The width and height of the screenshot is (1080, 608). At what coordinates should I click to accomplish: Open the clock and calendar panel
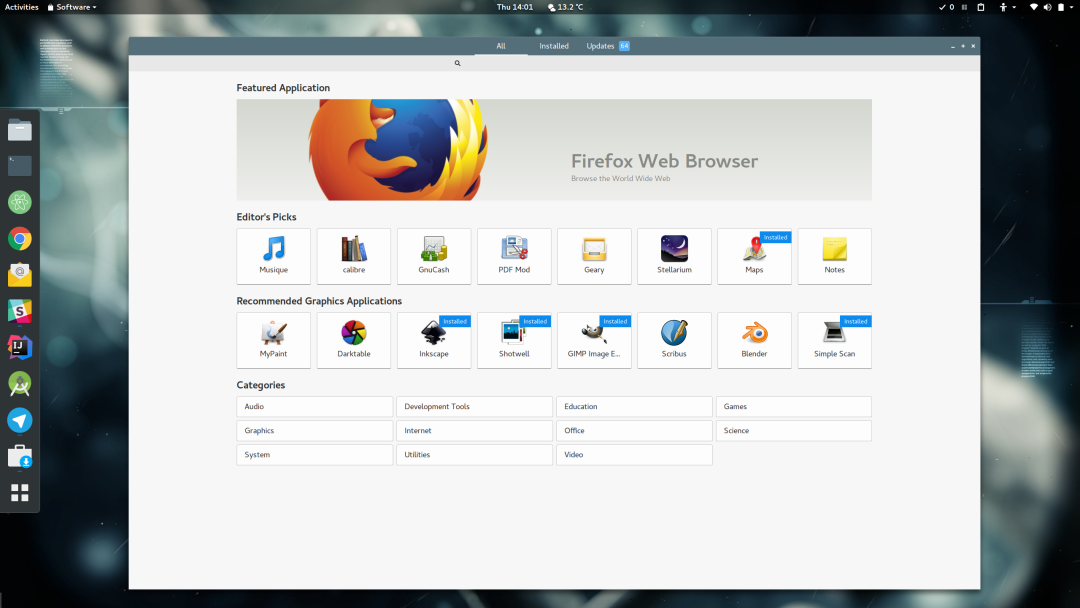coord(515,7)
